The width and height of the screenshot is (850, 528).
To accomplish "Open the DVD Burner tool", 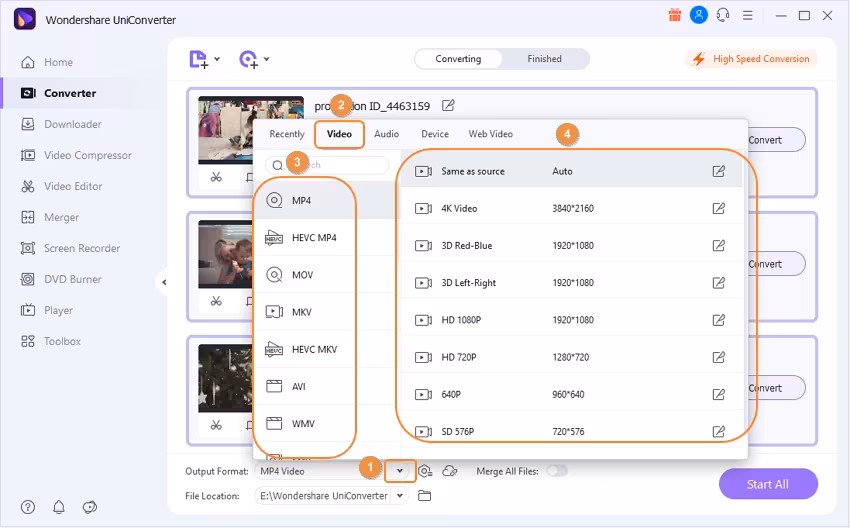I will pos(61,279).
